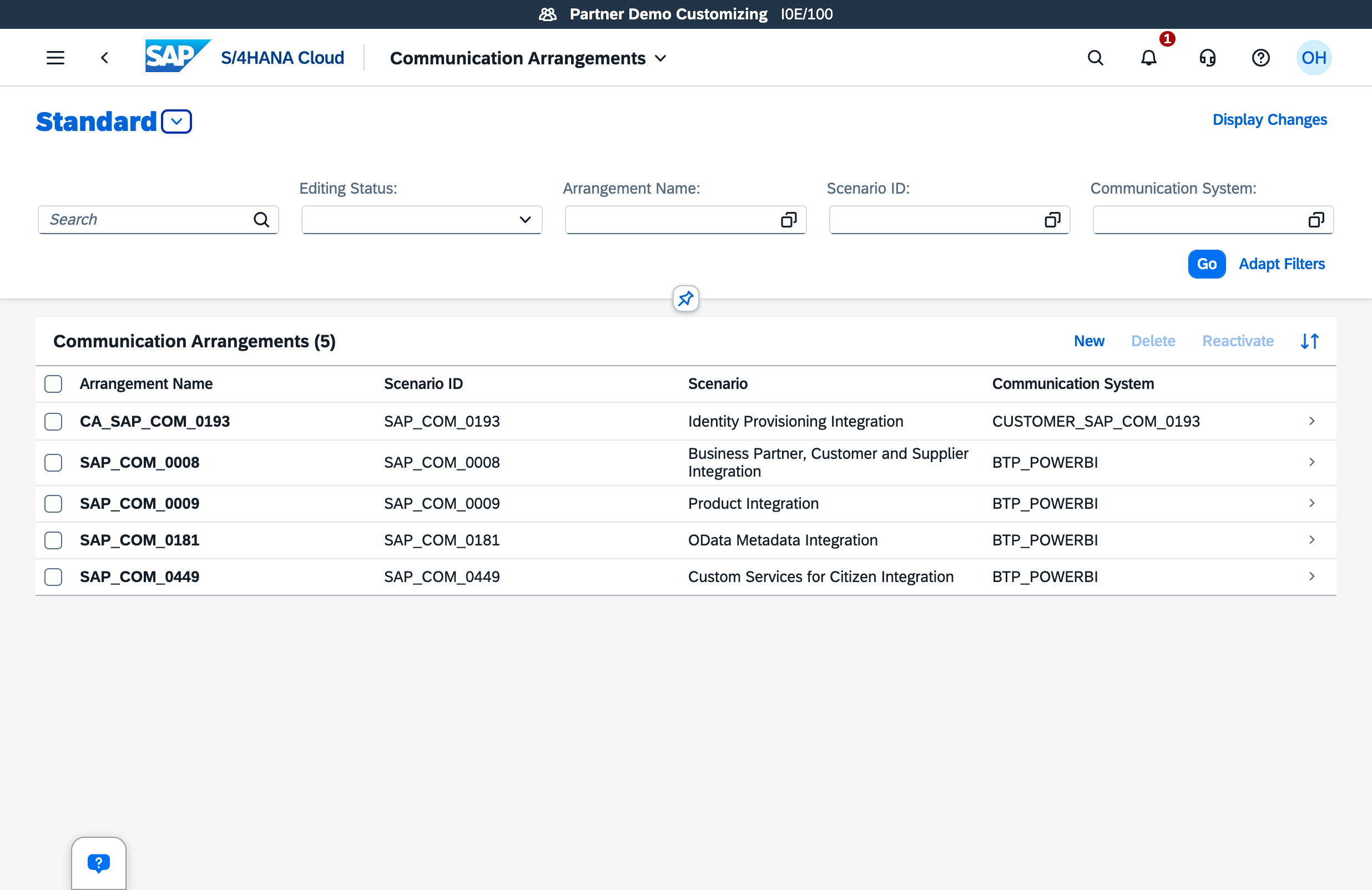Click the Scenario column header

click(718, 384)
